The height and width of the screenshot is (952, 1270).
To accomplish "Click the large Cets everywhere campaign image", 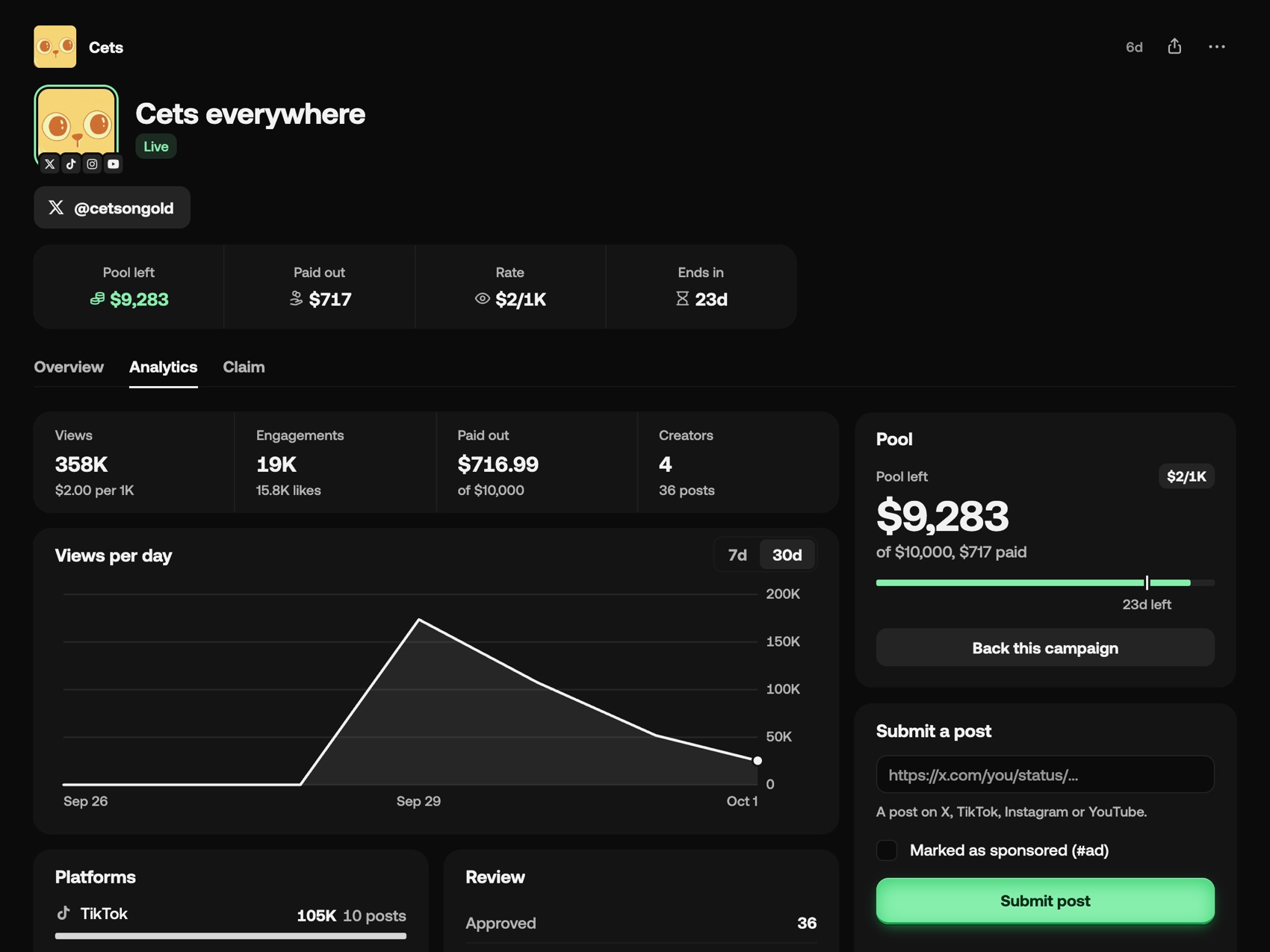I will click(x=76, y=124).
